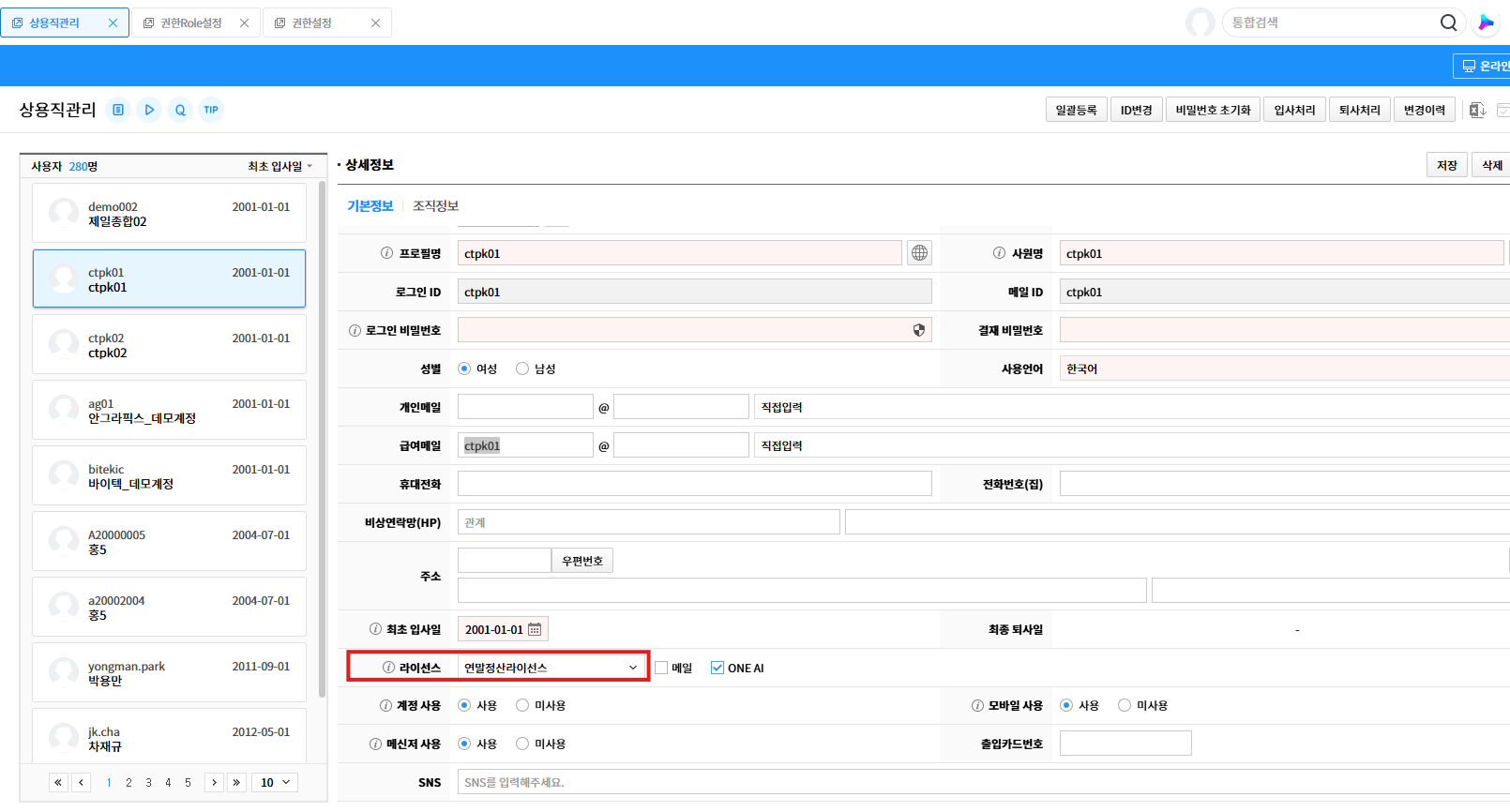Click the Q icon next to the title
Viewport: 1510px width, 812px height.
click(x=180, y=110)
